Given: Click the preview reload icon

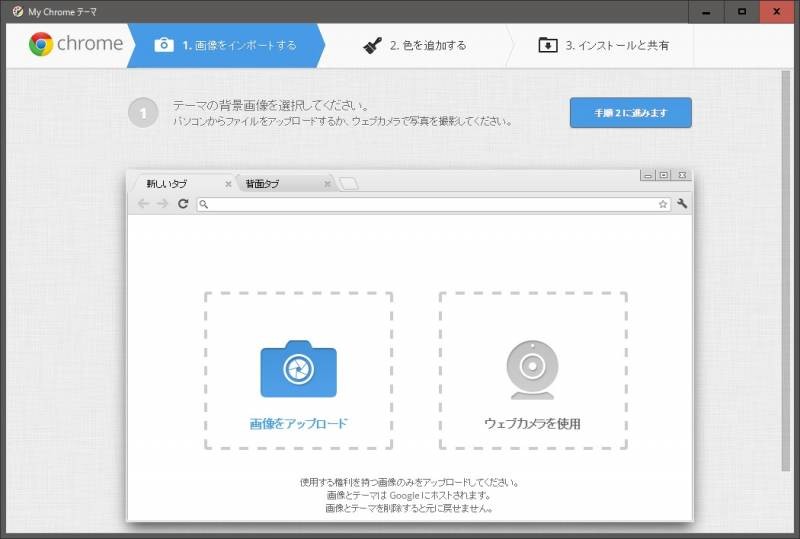Looking at the screenshot, I should point(183,204).
